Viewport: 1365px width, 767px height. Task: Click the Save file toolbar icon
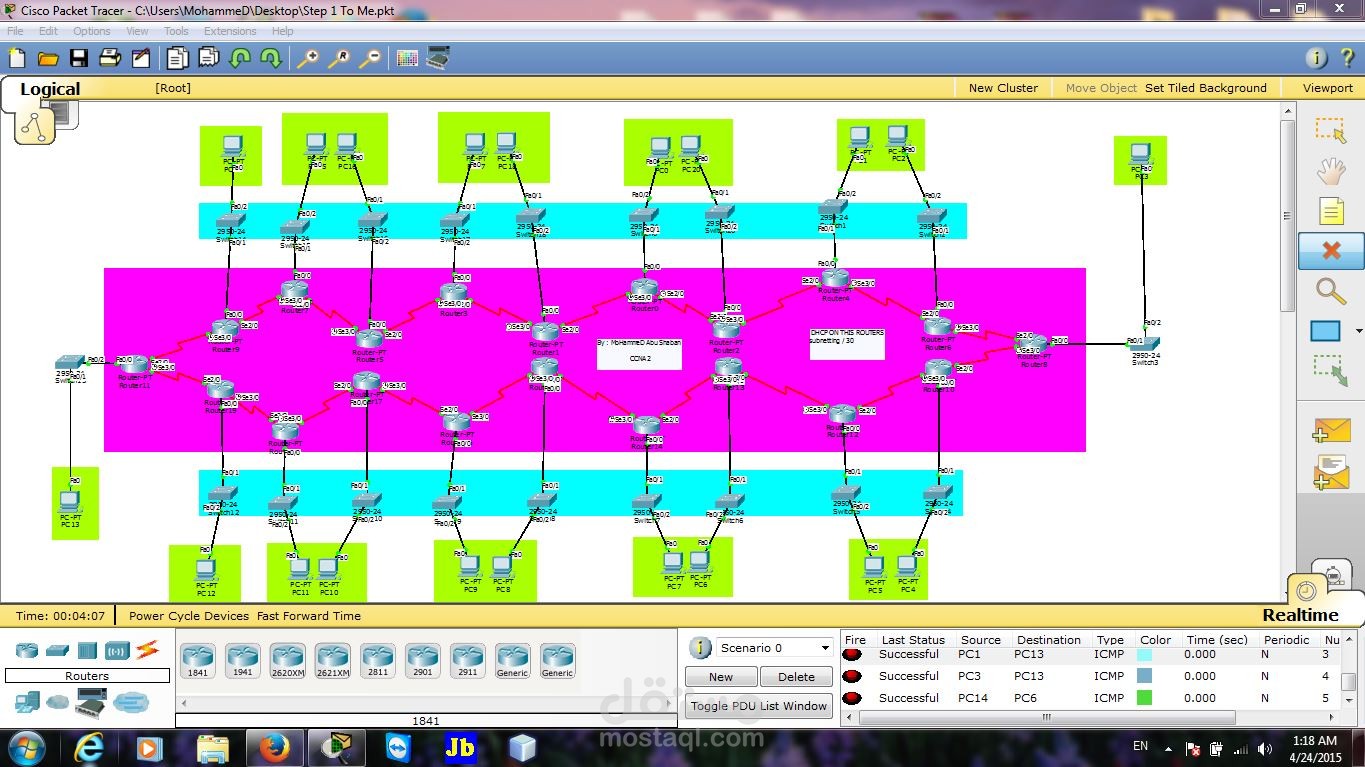[79, 58]
